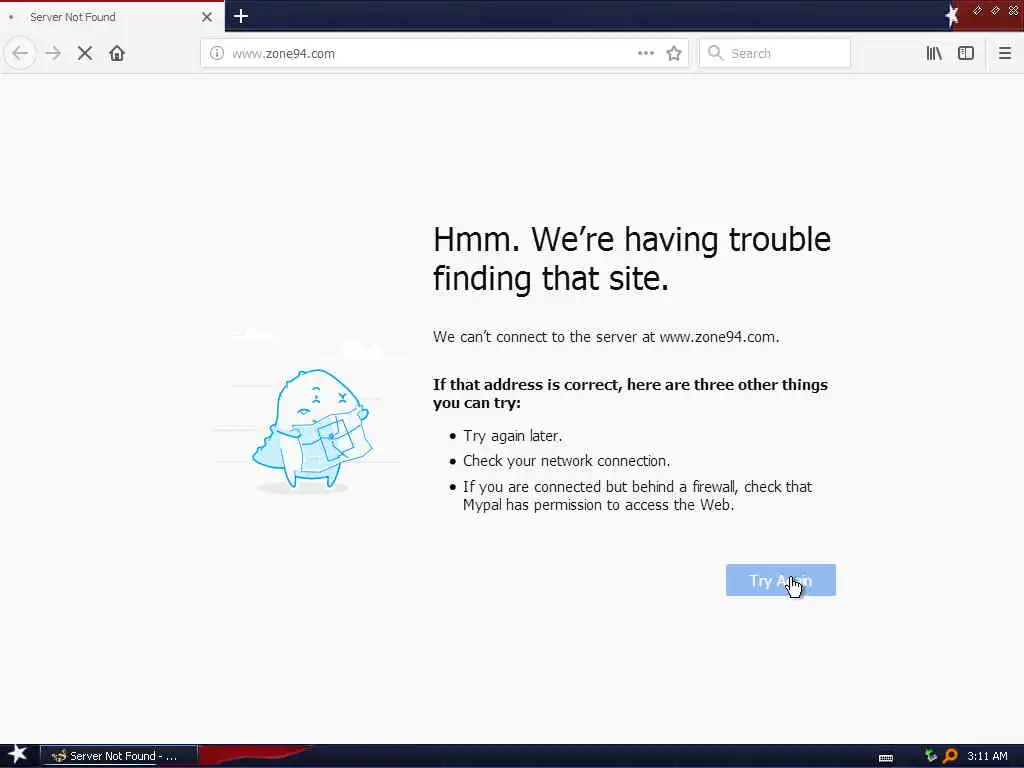Switch to Server Not Found taskbar window button
This screenshot has width=1024, height=768.
pos(119,756)
